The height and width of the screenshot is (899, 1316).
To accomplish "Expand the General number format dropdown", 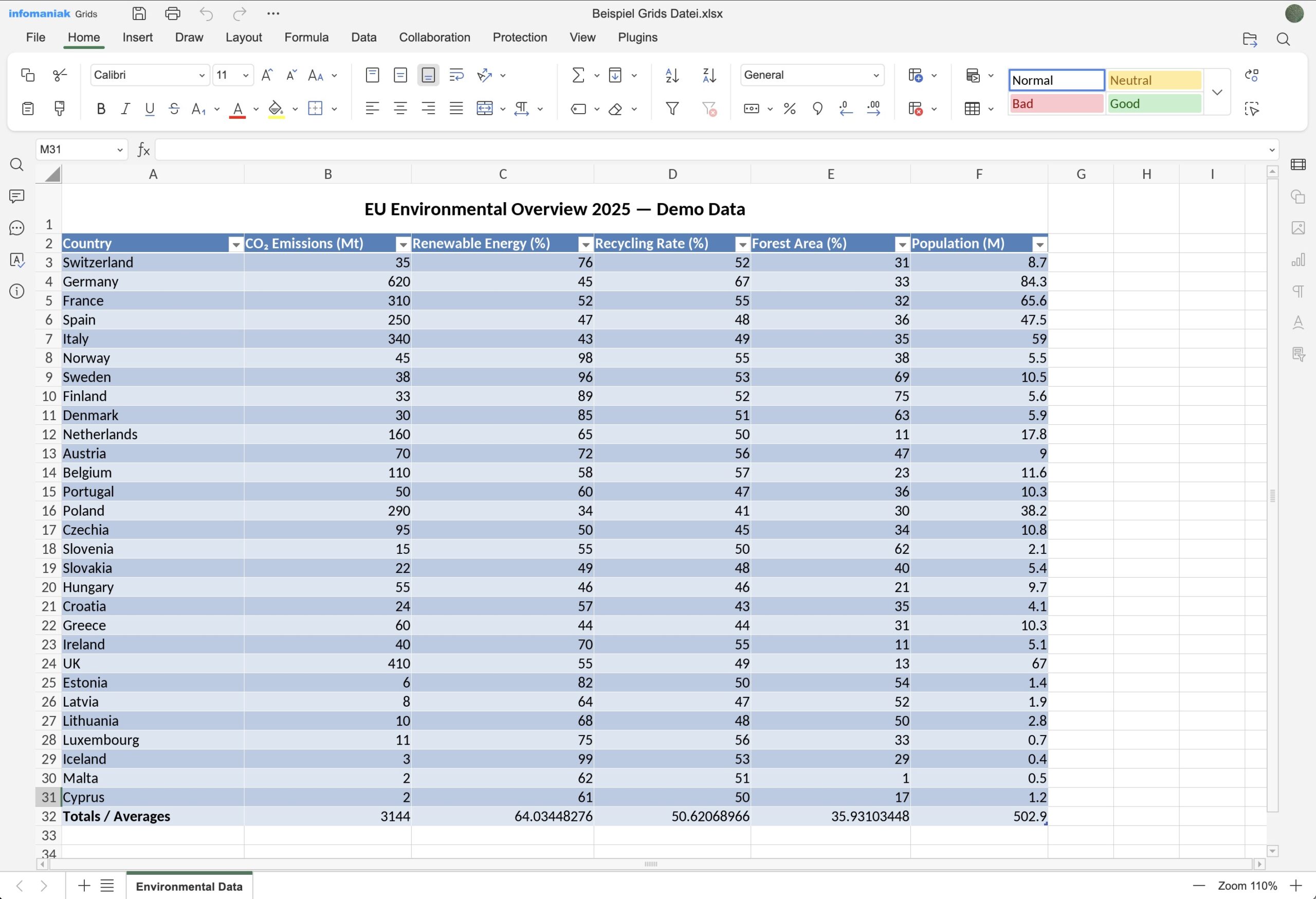I will click(875, 75).
